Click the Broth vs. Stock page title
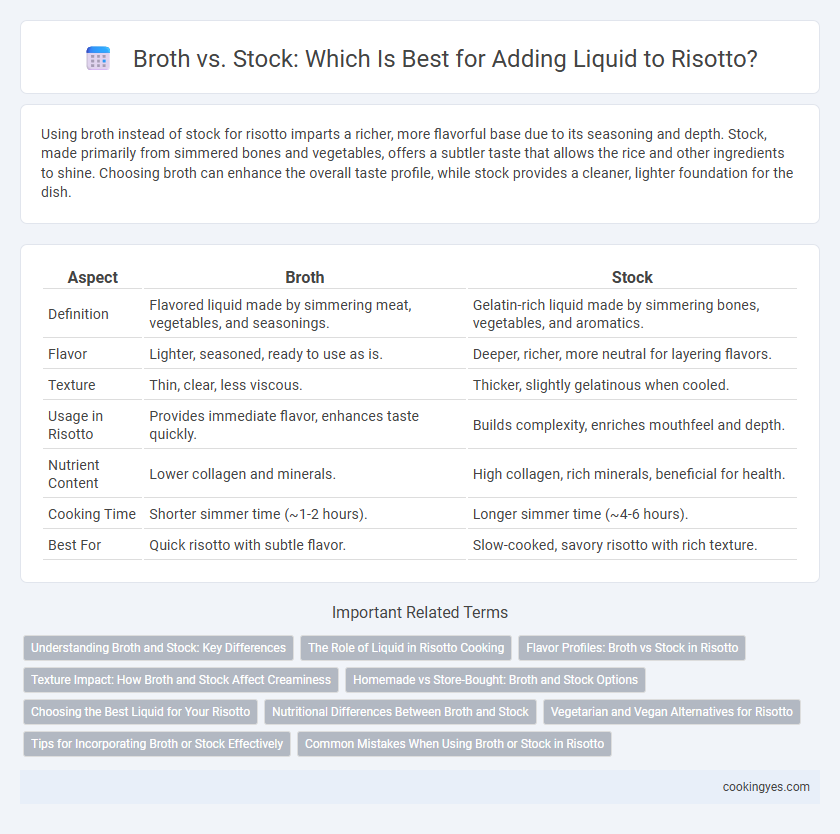Image resolution: width=840 pixels, height=834 pixels. coord(445,58)
